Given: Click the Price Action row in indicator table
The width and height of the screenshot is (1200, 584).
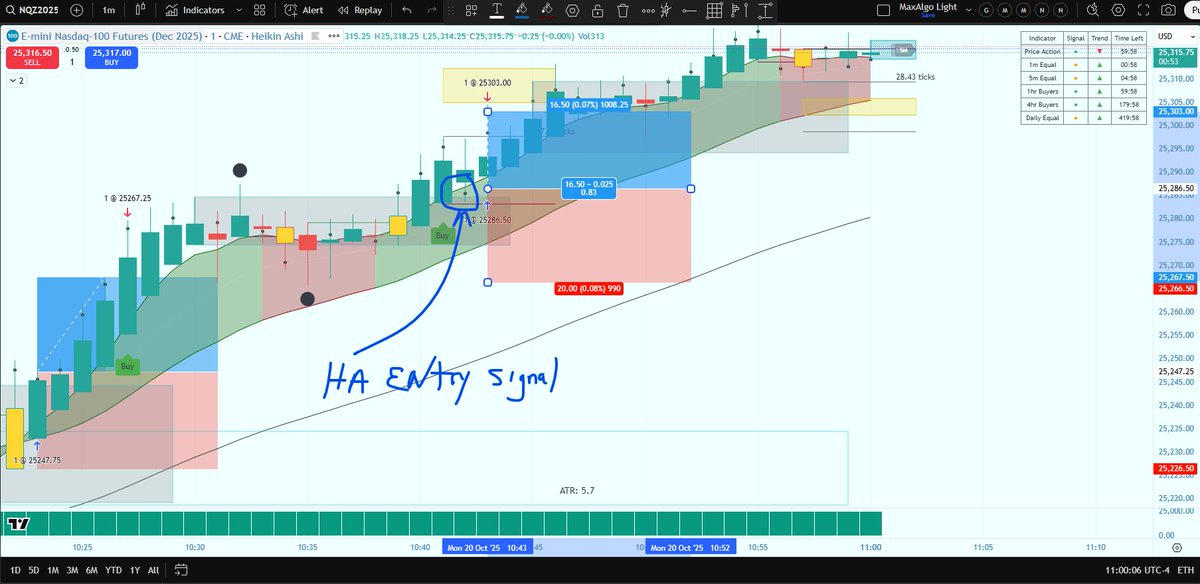Looking at the screenshot, I should pyautogui.click(x=1082, y=51).
